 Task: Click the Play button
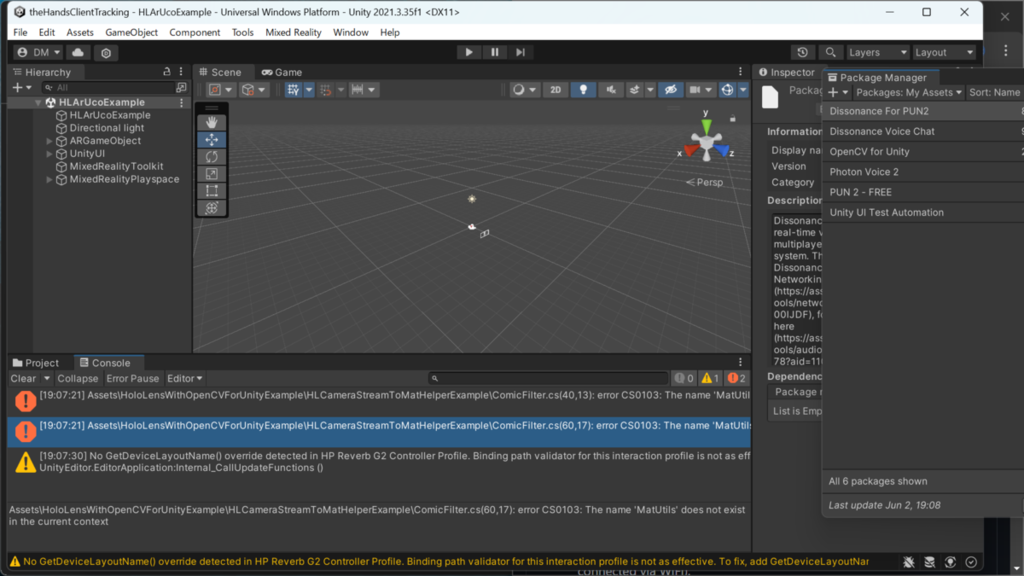[x=469, y=52]
